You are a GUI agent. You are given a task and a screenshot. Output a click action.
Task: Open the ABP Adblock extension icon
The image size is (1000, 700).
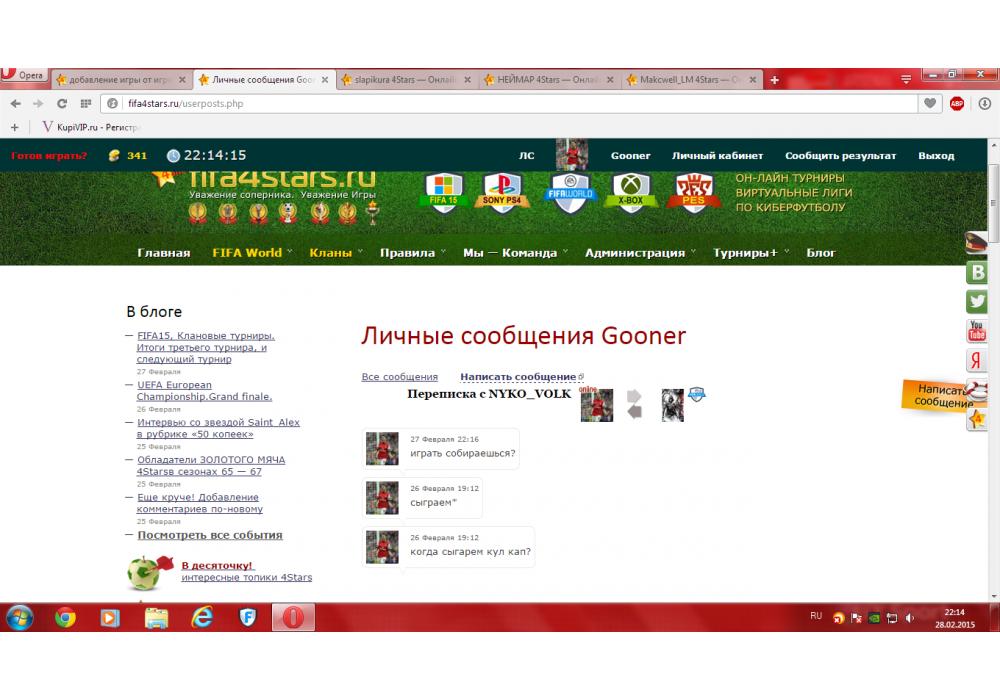(957, 103)
